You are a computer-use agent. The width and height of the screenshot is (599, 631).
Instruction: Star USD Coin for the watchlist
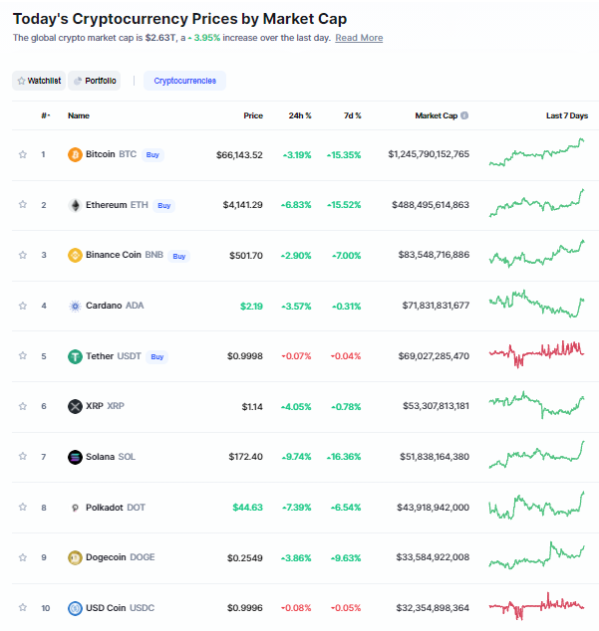pyautogui.click(x=23, y=607)
